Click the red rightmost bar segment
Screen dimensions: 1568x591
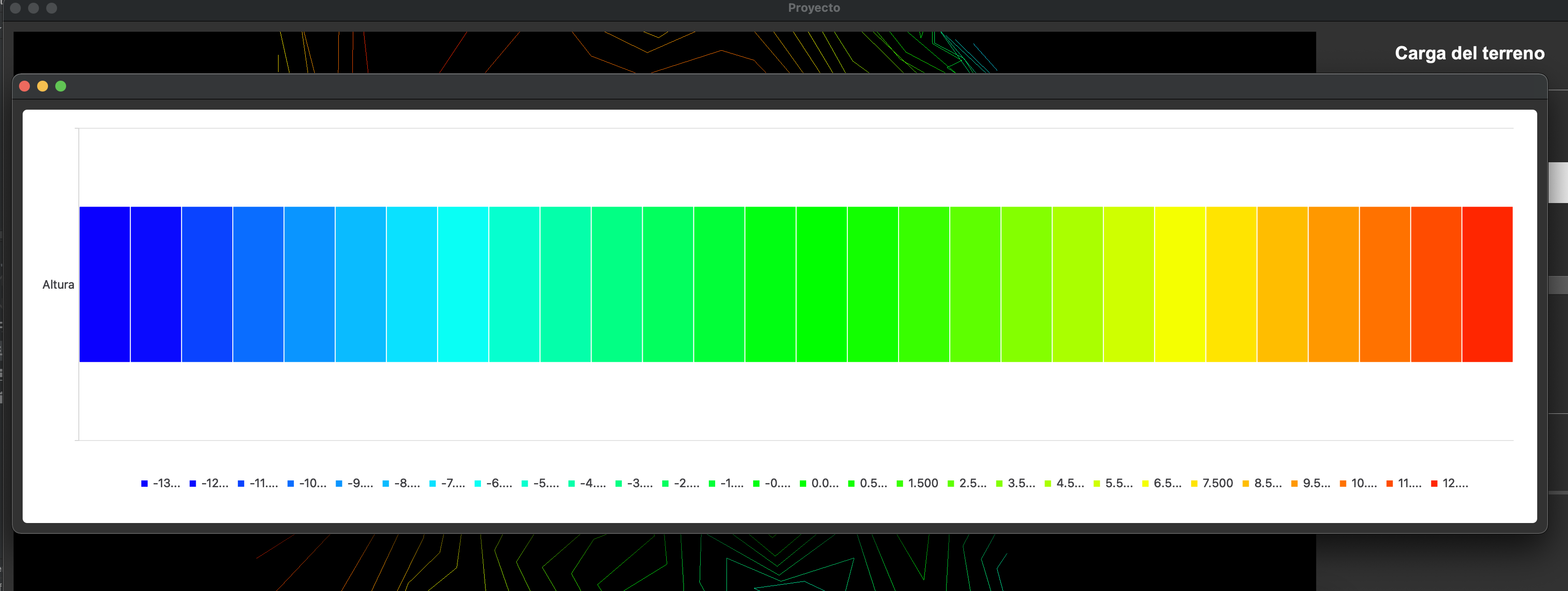tap(1487, 284)
